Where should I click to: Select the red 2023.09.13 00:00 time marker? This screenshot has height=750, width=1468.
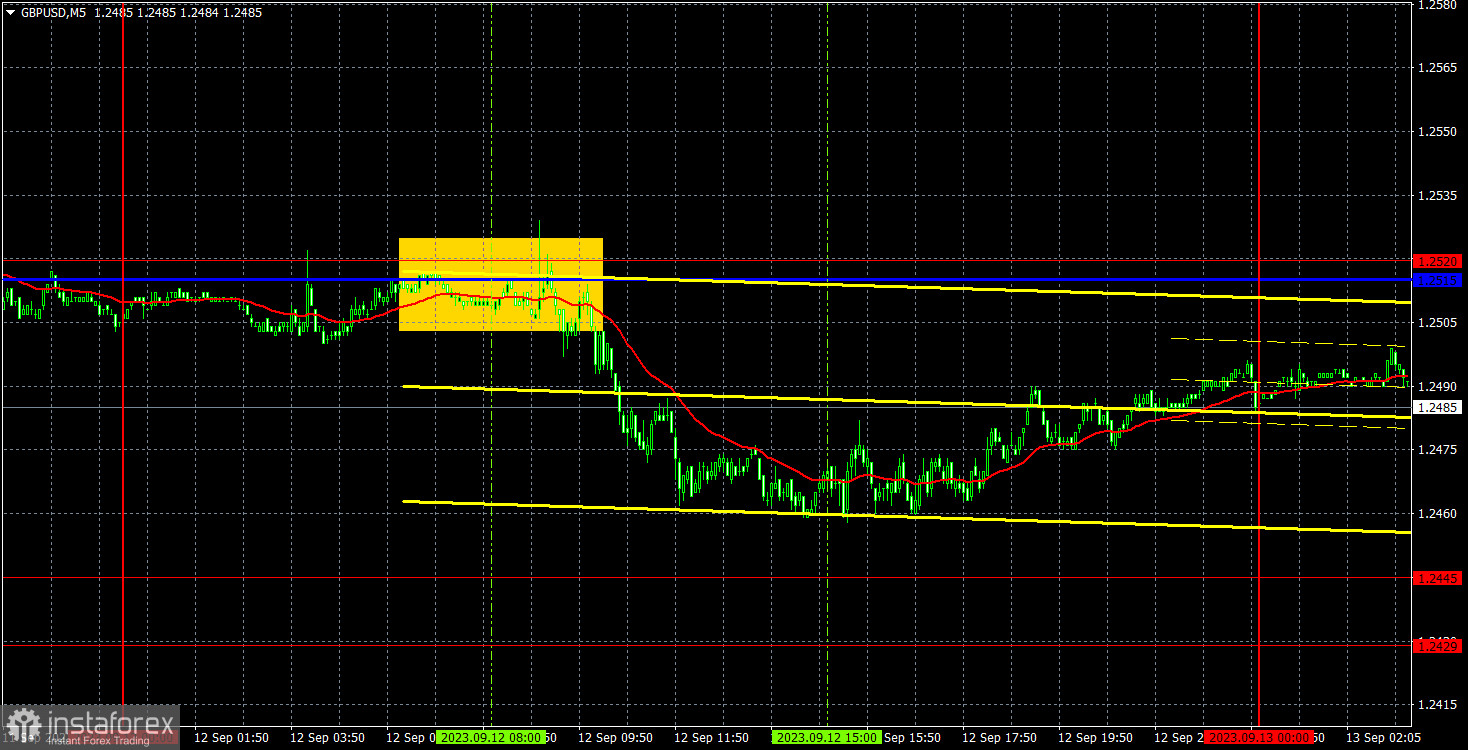coord(1258,737)
